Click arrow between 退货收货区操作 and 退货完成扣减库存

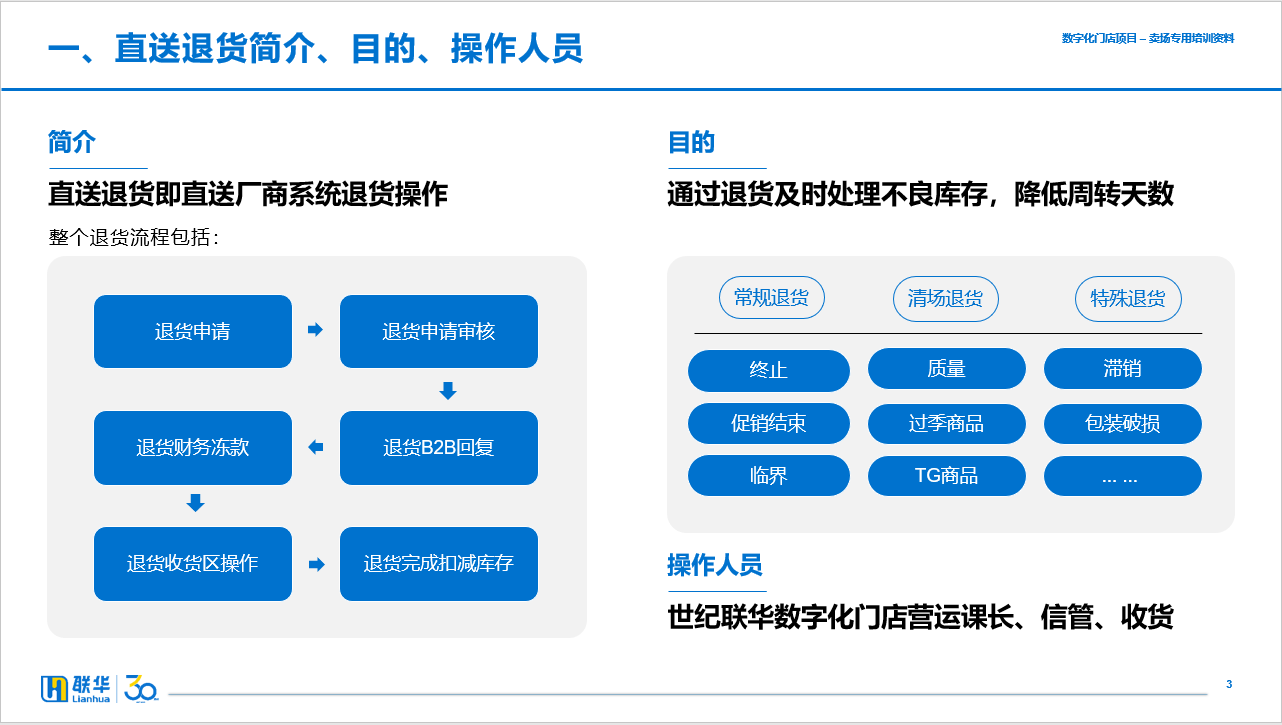(x=316, y=565)
